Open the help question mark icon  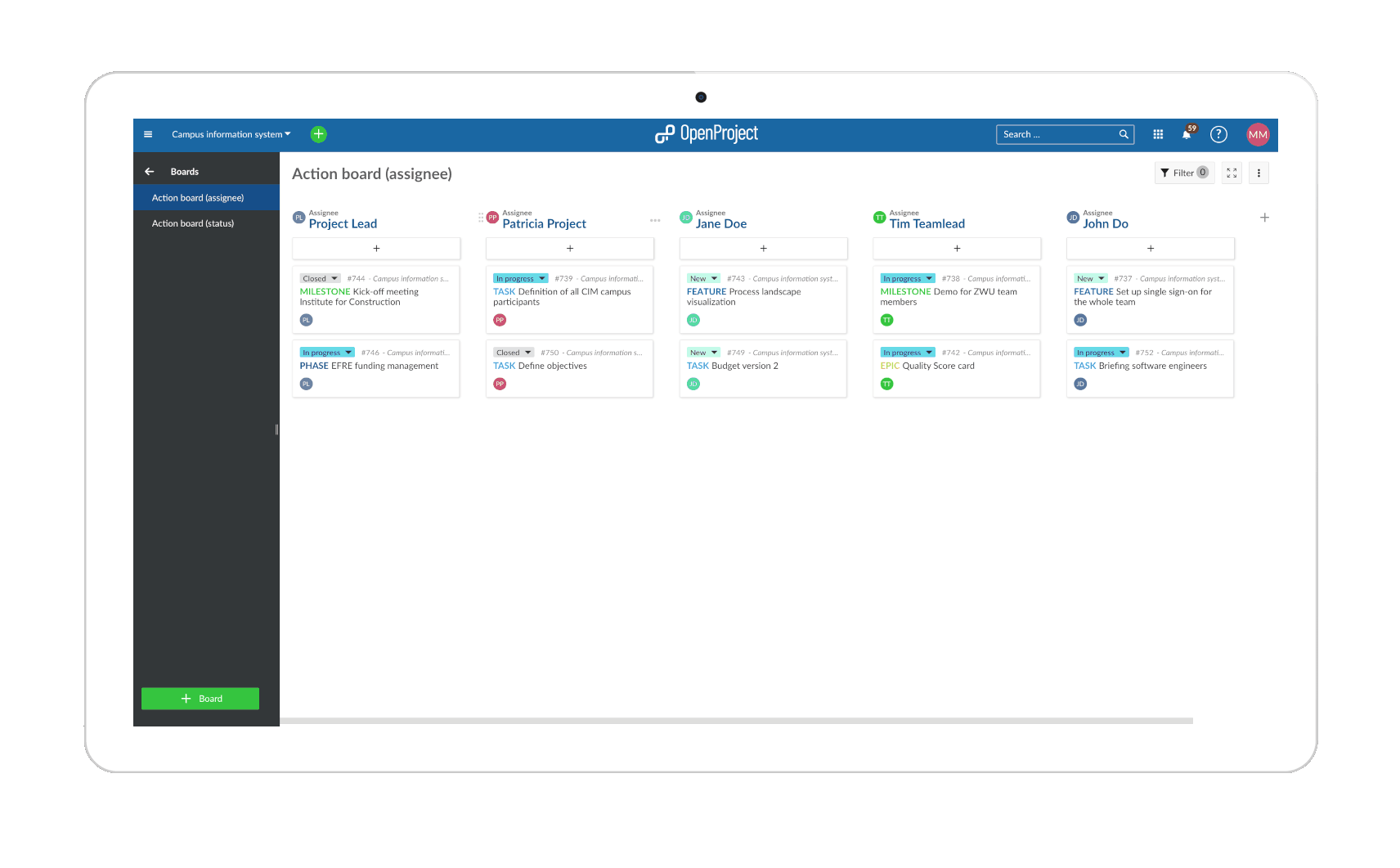1218,134
